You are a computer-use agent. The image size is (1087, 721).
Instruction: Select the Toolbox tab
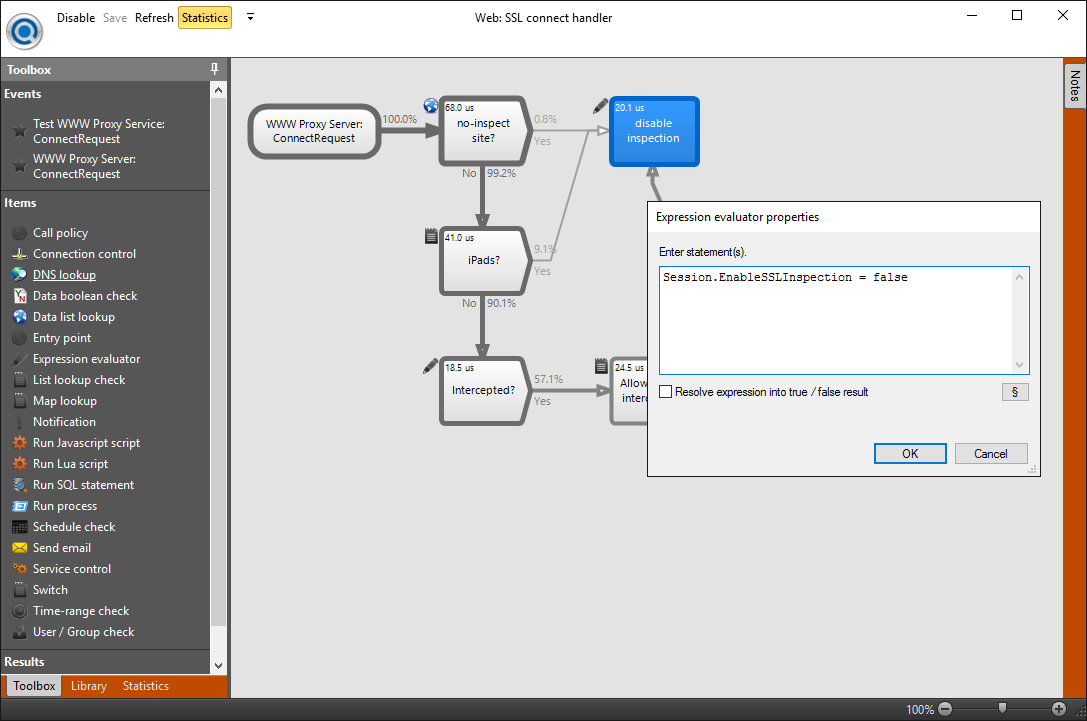tap(34, 686)
